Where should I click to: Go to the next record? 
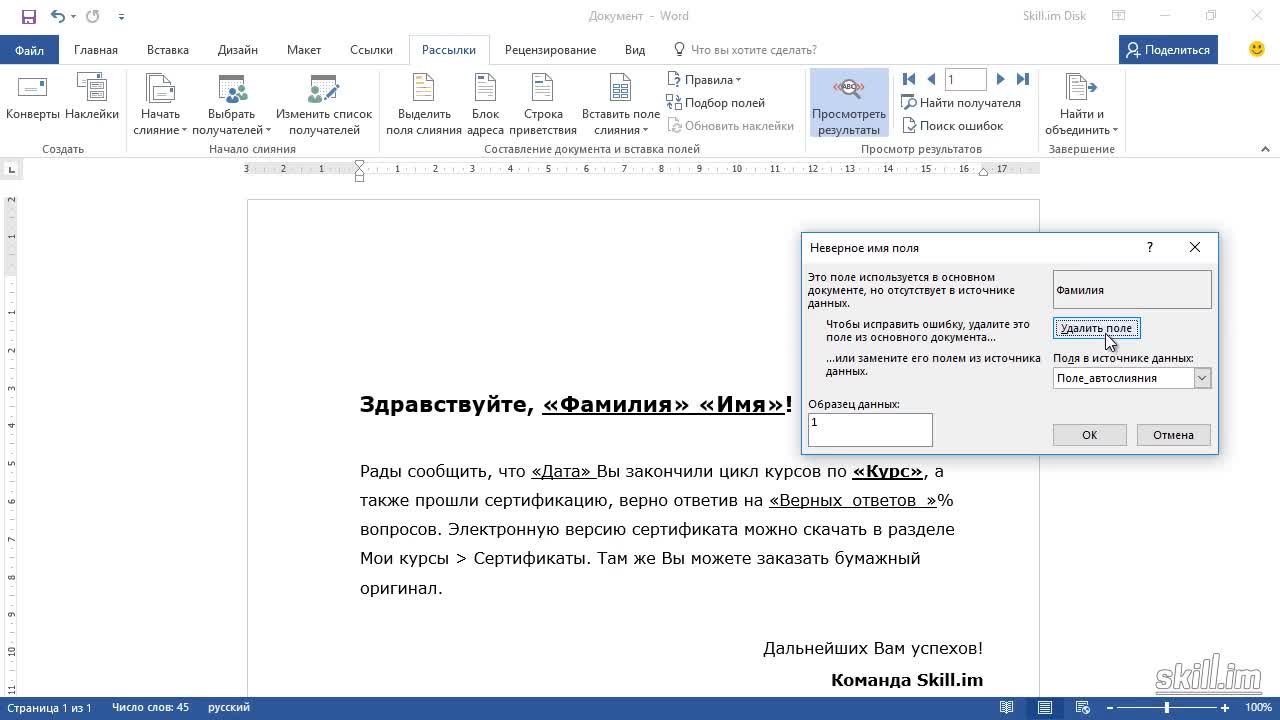(1000, 79)
